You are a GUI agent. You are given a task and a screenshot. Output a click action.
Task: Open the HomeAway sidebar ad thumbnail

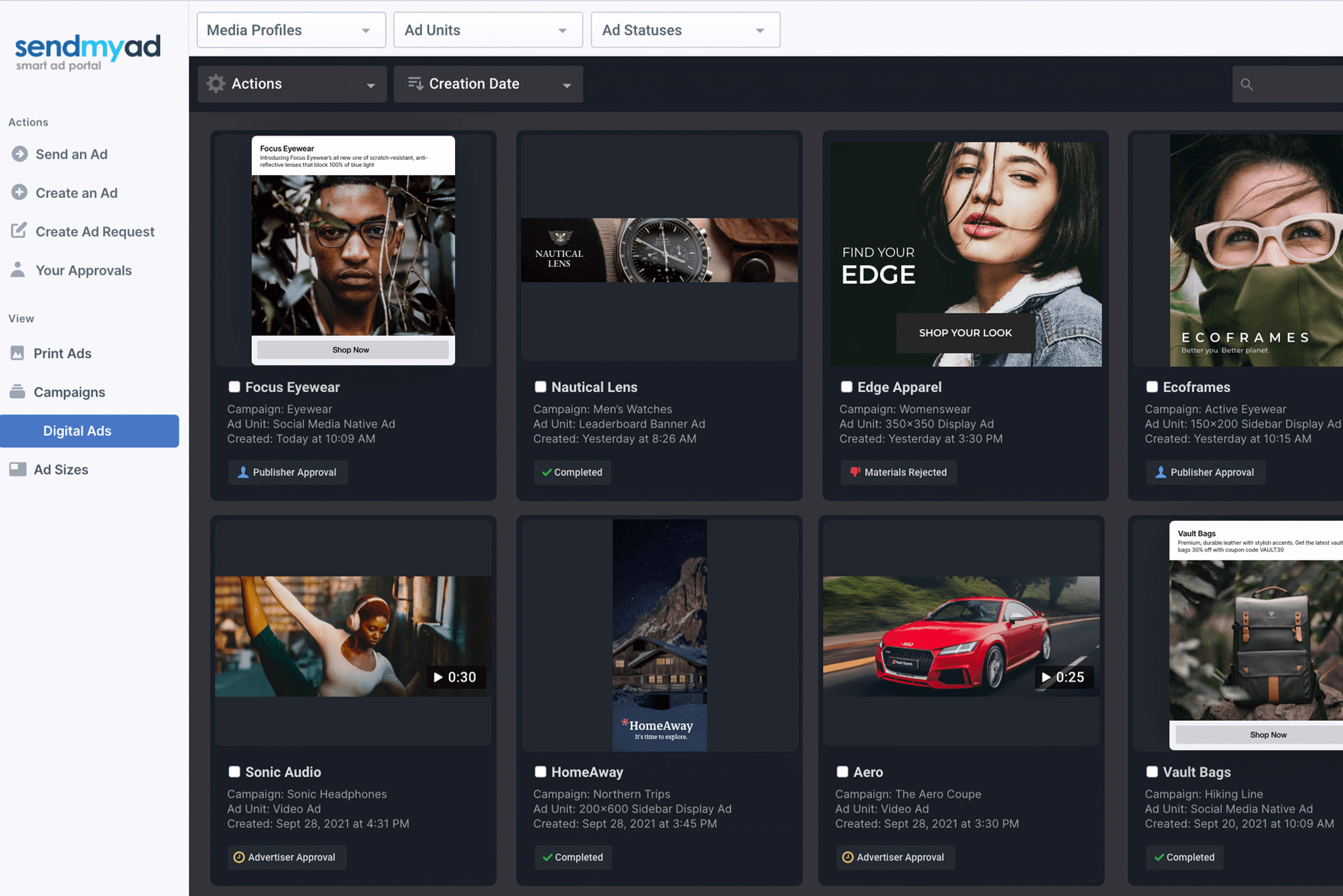[x=659, y=635]
